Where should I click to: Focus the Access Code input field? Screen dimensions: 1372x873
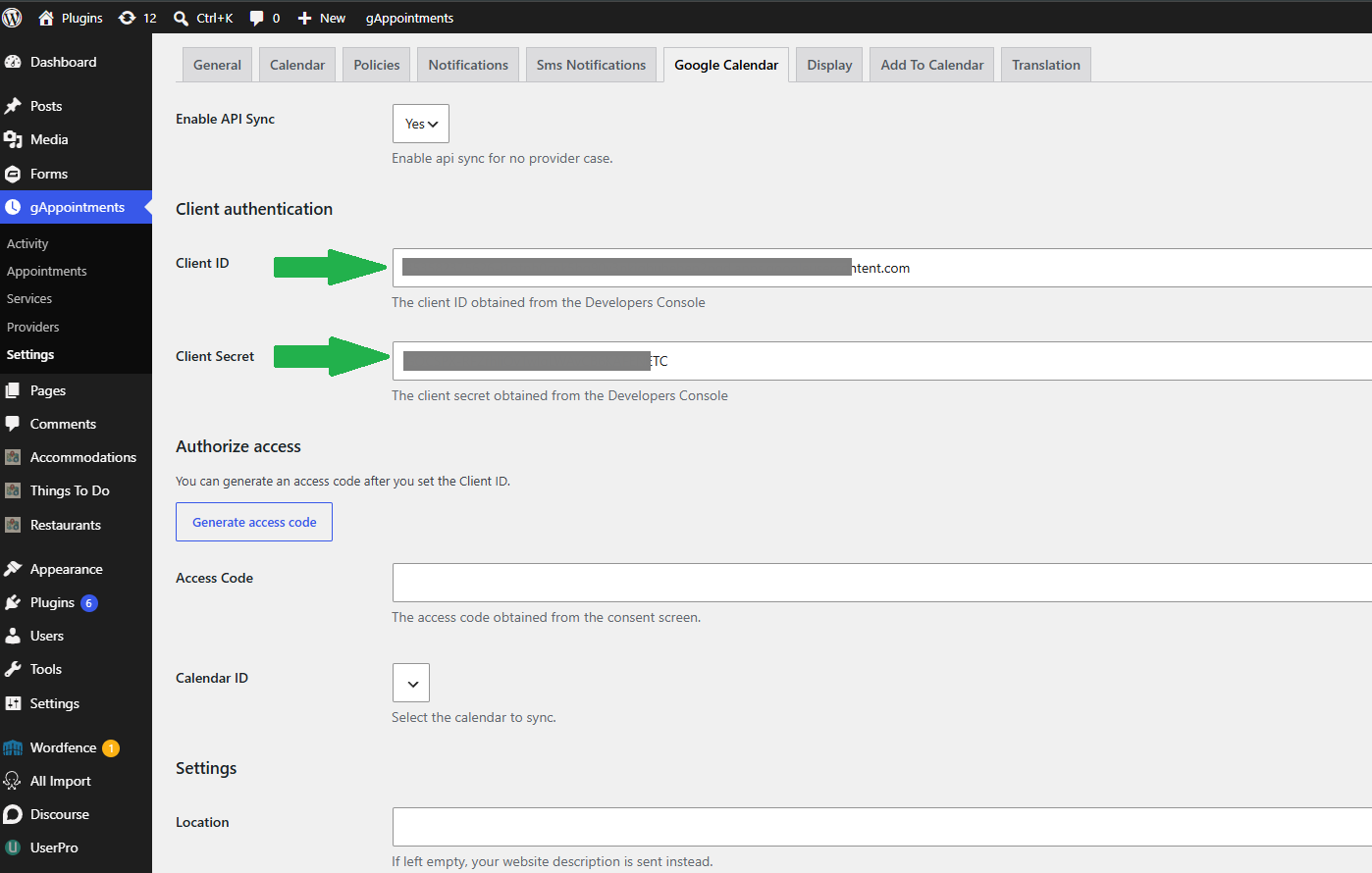click(882, 583)
